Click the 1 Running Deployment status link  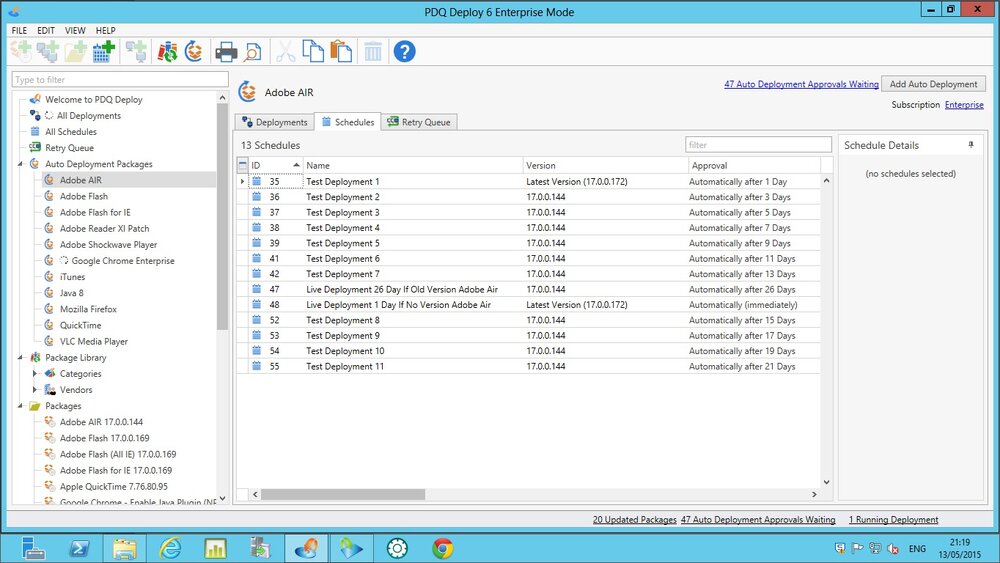(893, 520)
